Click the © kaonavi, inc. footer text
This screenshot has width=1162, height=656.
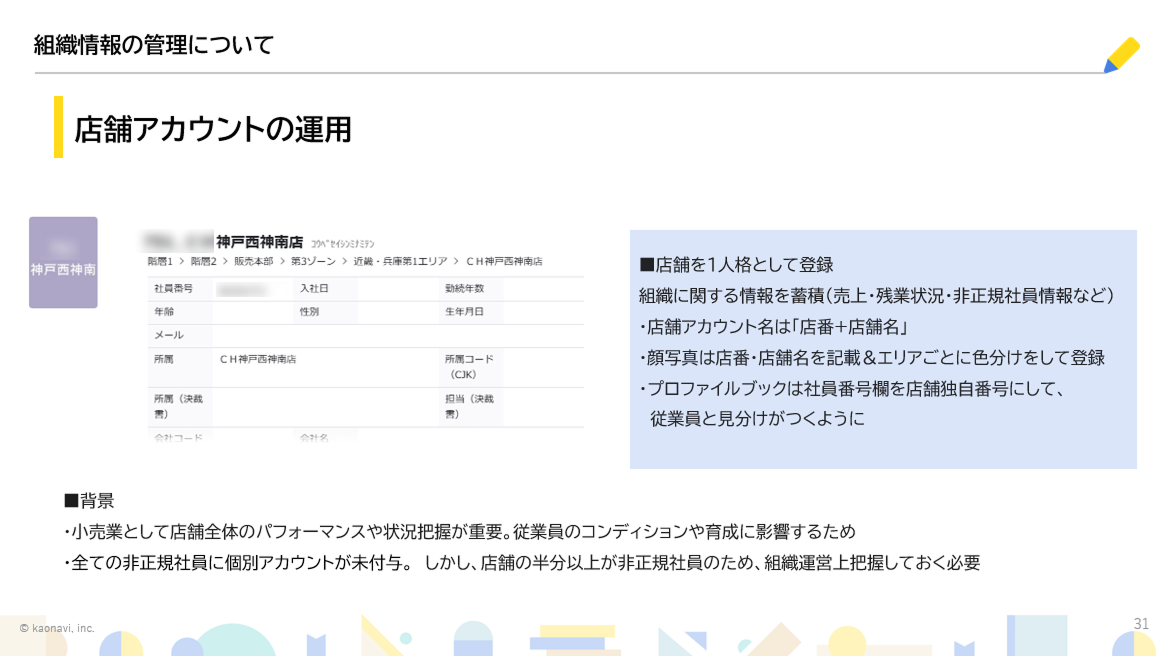click(x=57, y=629)
